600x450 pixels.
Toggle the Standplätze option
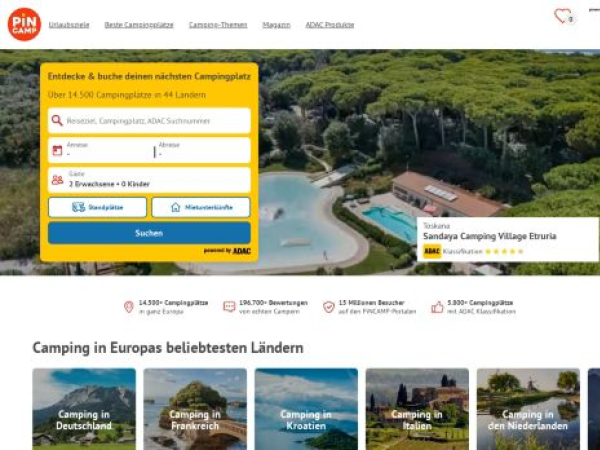click(x=97, y=207)
